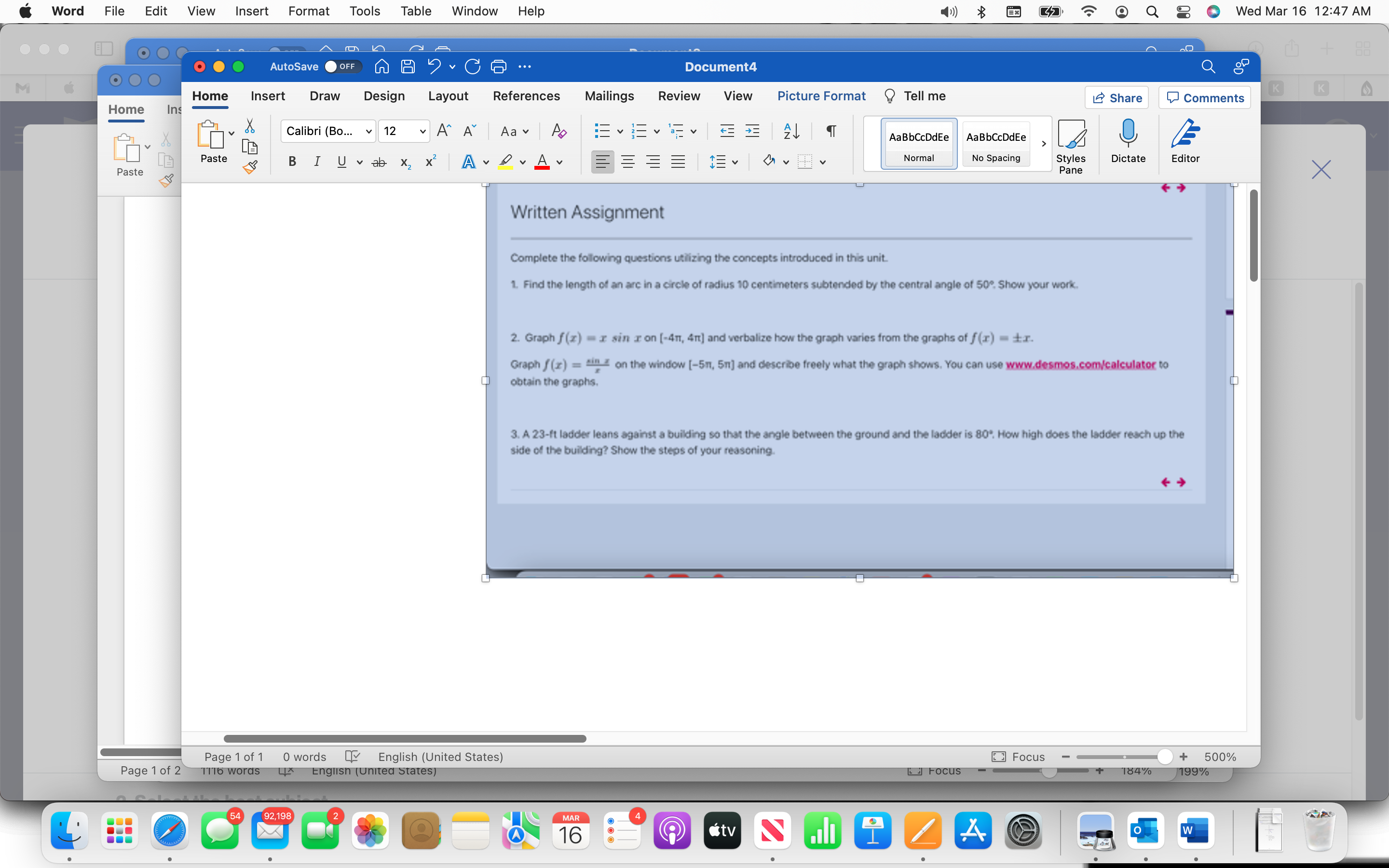Toggle strikethrough formatting
The height and width of the screenshot is (868, 1389).
pyautogui.click(x=379, y=162)
